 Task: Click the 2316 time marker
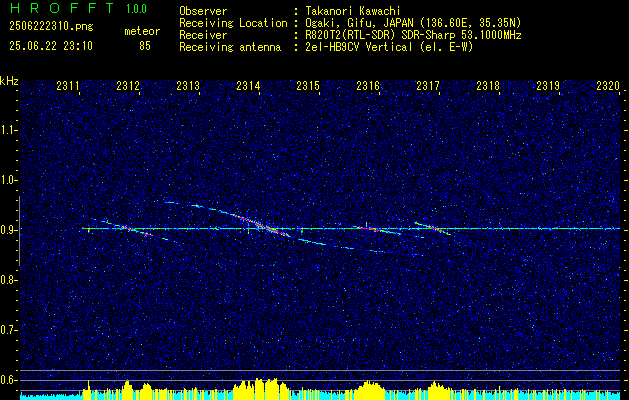[x=368, y=85]
